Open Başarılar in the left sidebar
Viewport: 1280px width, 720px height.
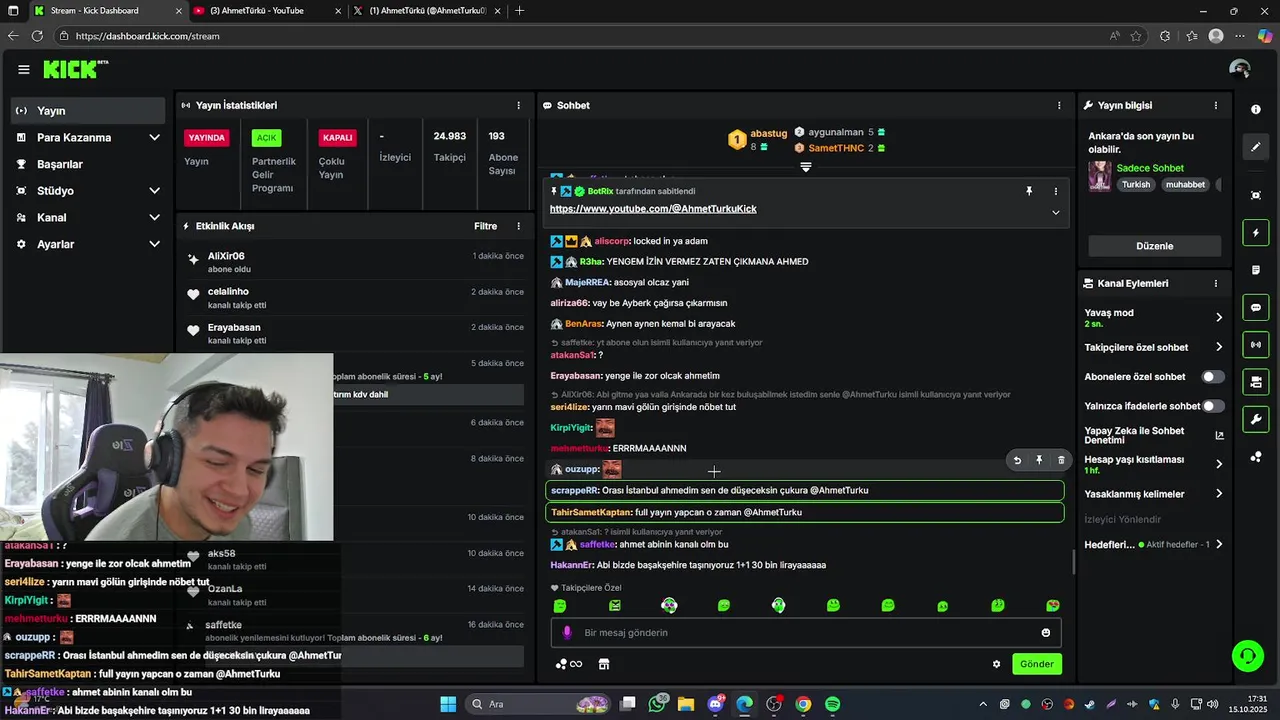click(x=88, y=164)
